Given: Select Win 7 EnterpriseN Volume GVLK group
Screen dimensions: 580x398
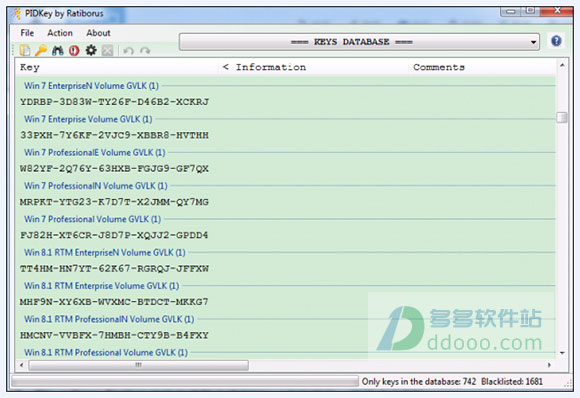Looking at the screenshot, I should (x=91, y=86).
